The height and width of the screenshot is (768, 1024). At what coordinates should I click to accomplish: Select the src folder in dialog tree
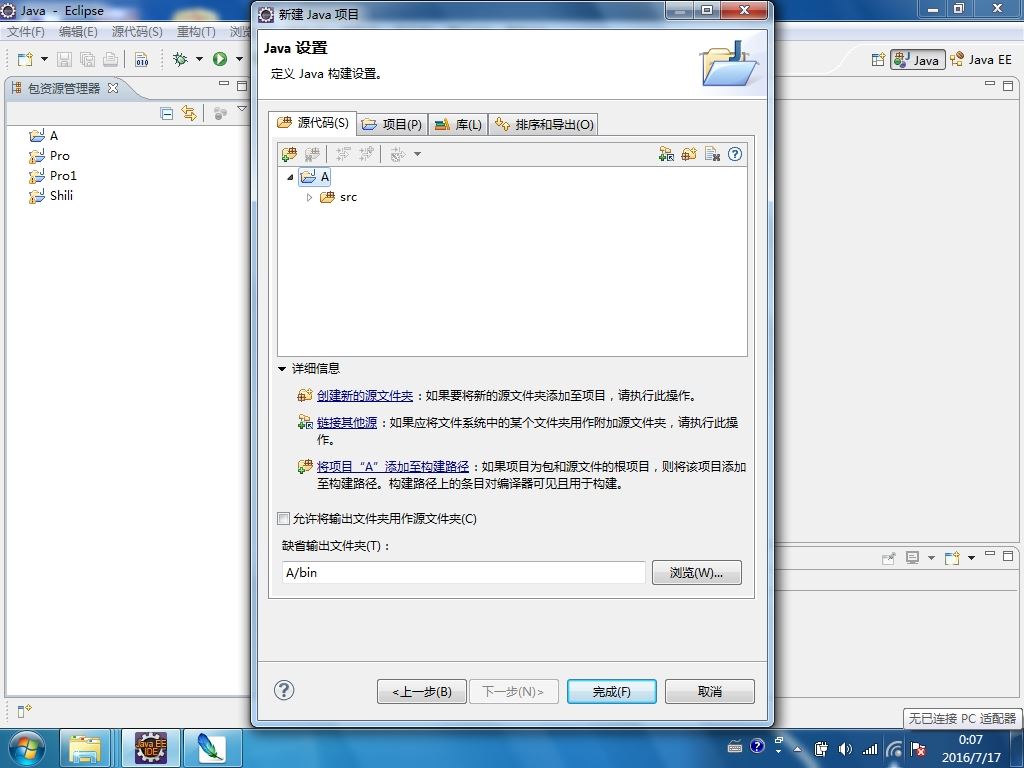click(x=339, y=197)
